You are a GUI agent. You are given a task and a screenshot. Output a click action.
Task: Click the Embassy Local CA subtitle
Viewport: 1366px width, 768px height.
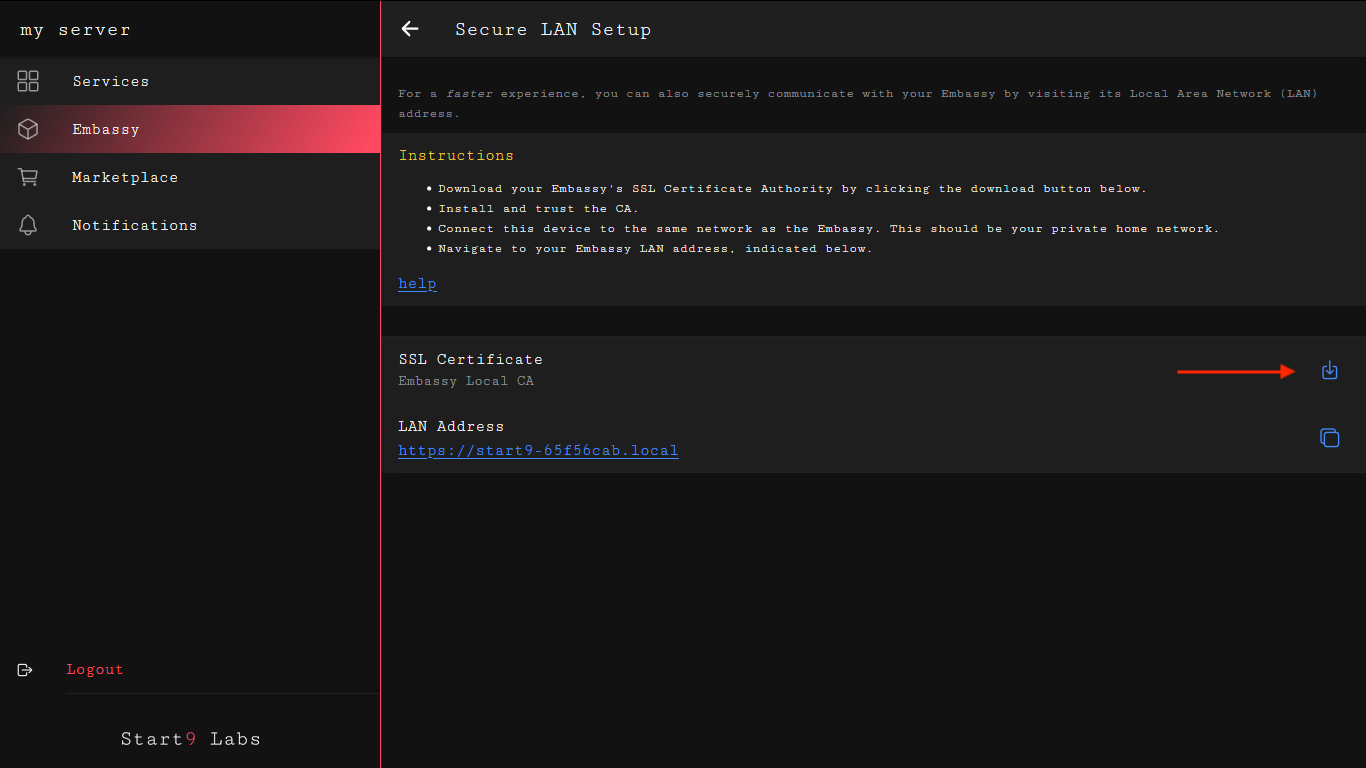[x=466, y=381]
